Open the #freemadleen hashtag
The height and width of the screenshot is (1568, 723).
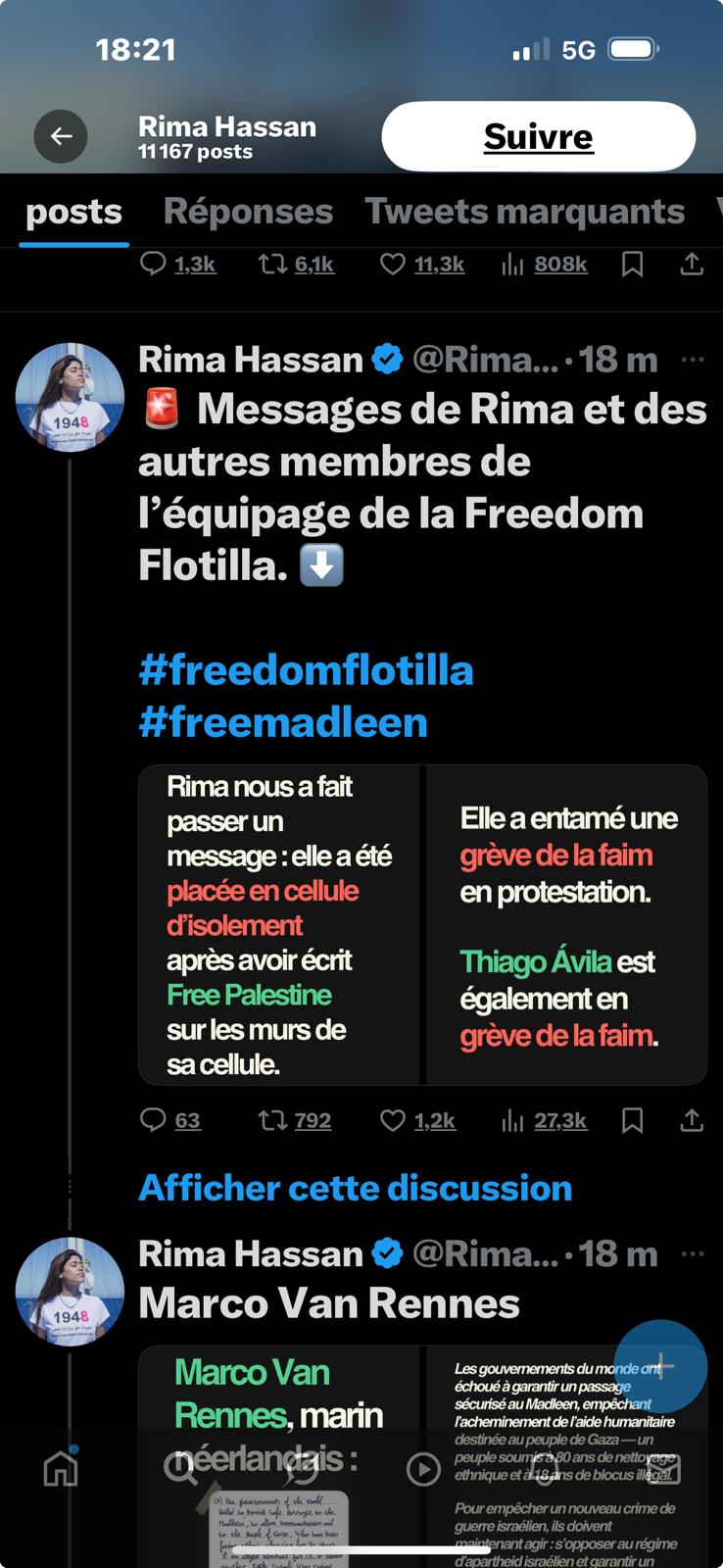(283, 723)
